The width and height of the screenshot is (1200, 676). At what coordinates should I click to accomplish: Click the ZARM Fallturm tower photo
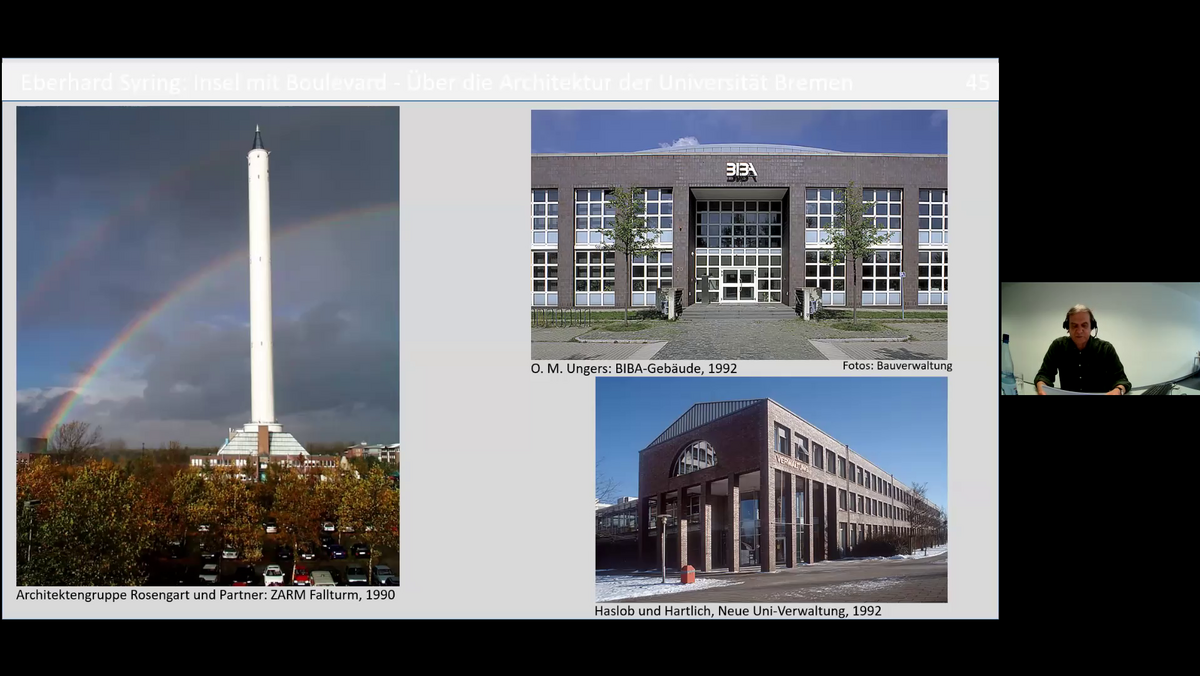207,345
